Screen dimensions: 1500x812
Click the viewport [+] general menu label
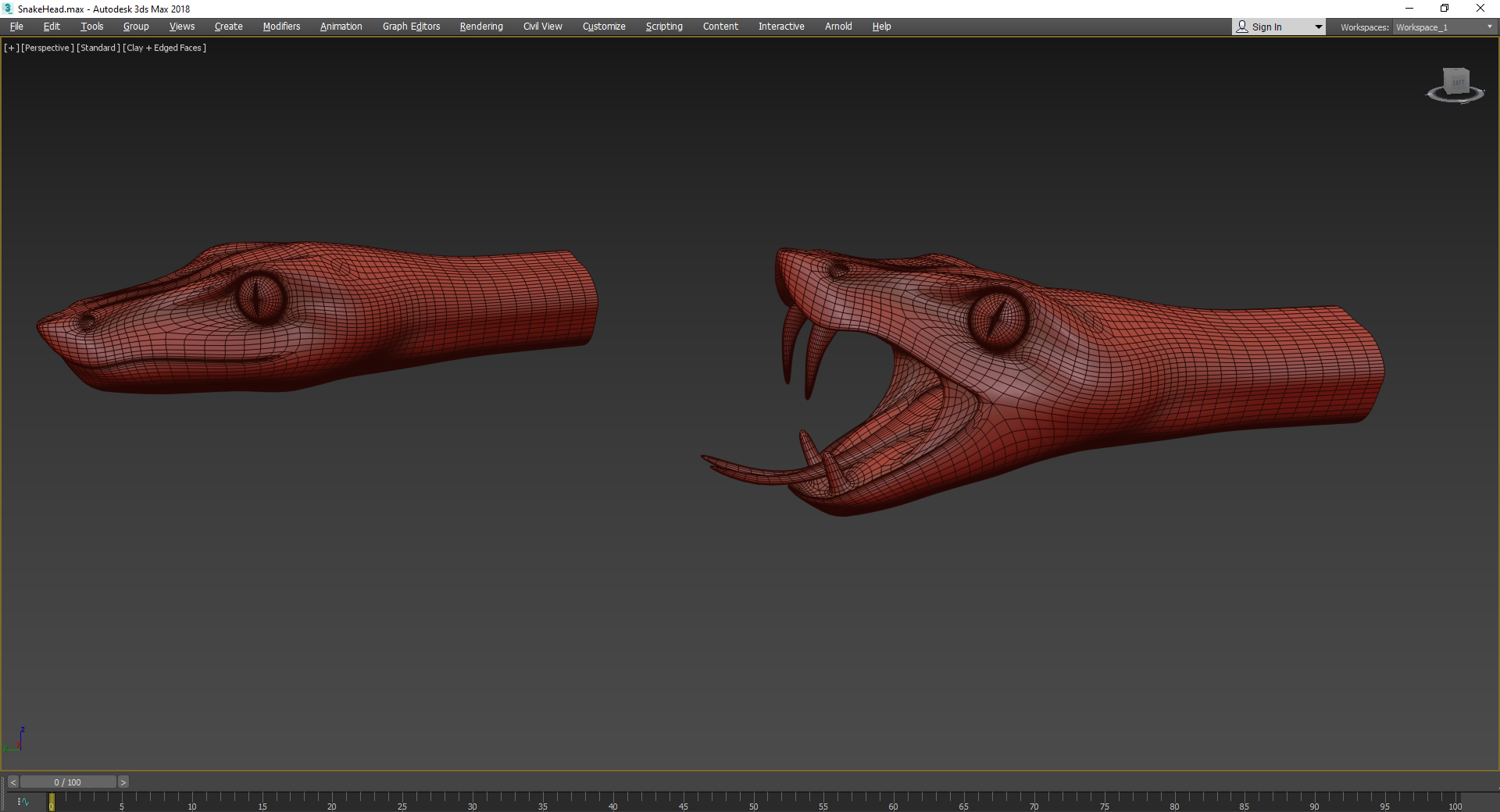coord(12,48)
